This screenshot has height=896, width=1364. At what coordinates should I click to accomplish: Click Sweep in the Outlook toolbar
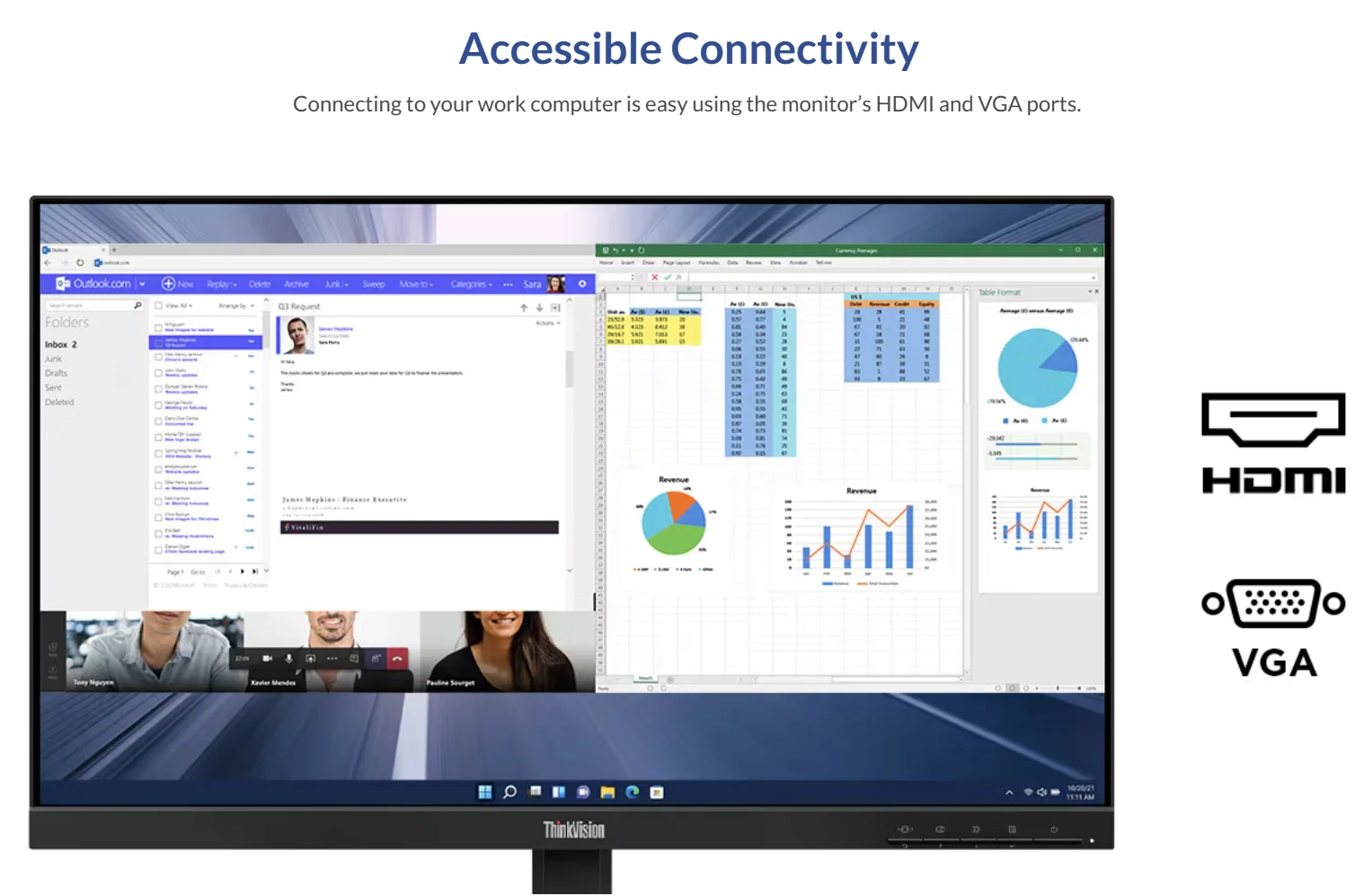(374, 284)
